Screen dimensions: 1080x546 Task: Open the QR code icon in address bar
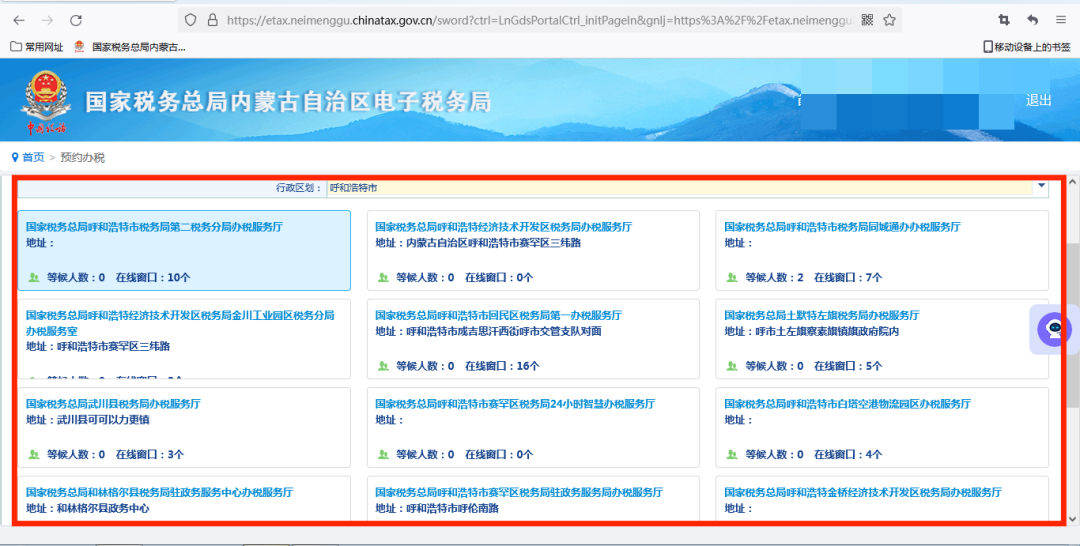pyautogui.click(x=868, y=20)
